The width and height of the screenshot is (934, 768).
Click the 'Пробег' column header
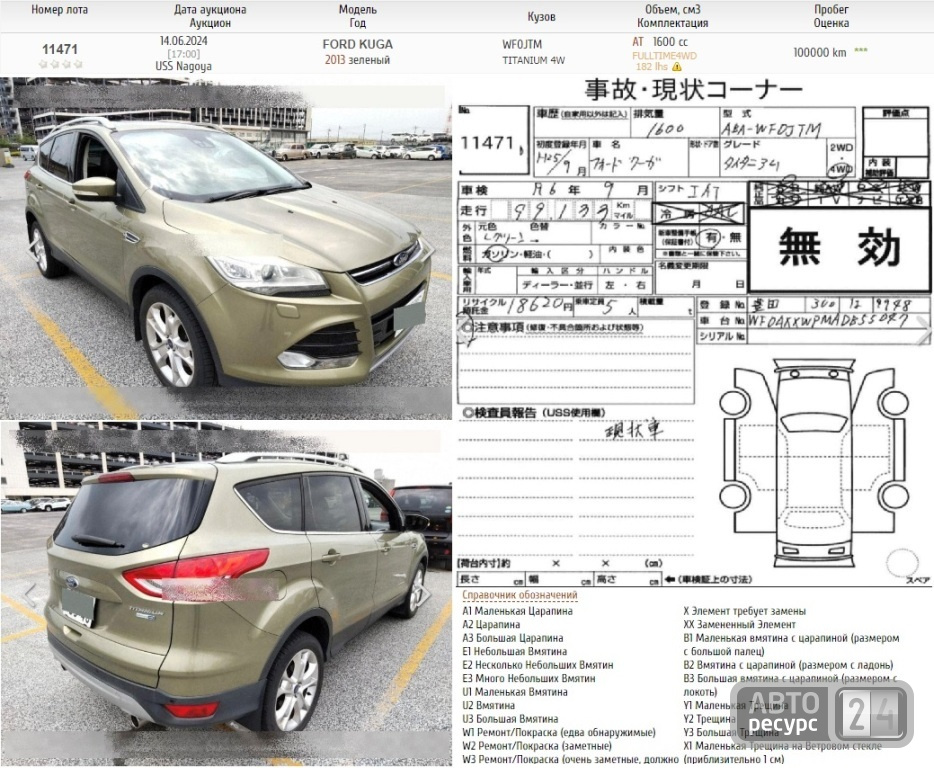point(831,10)
